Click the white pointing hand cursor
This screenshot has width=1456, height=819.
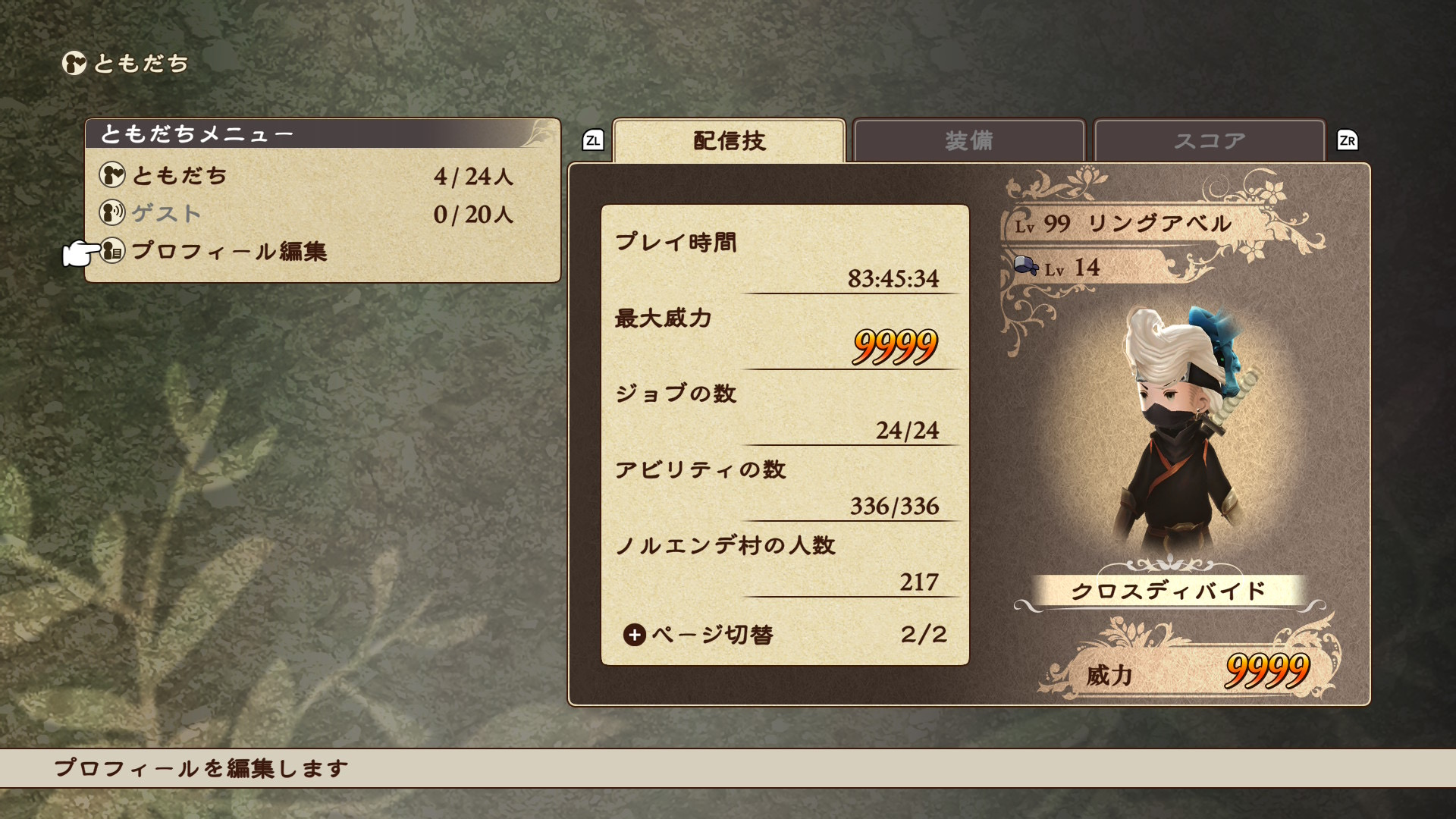[x=80, y=254]
